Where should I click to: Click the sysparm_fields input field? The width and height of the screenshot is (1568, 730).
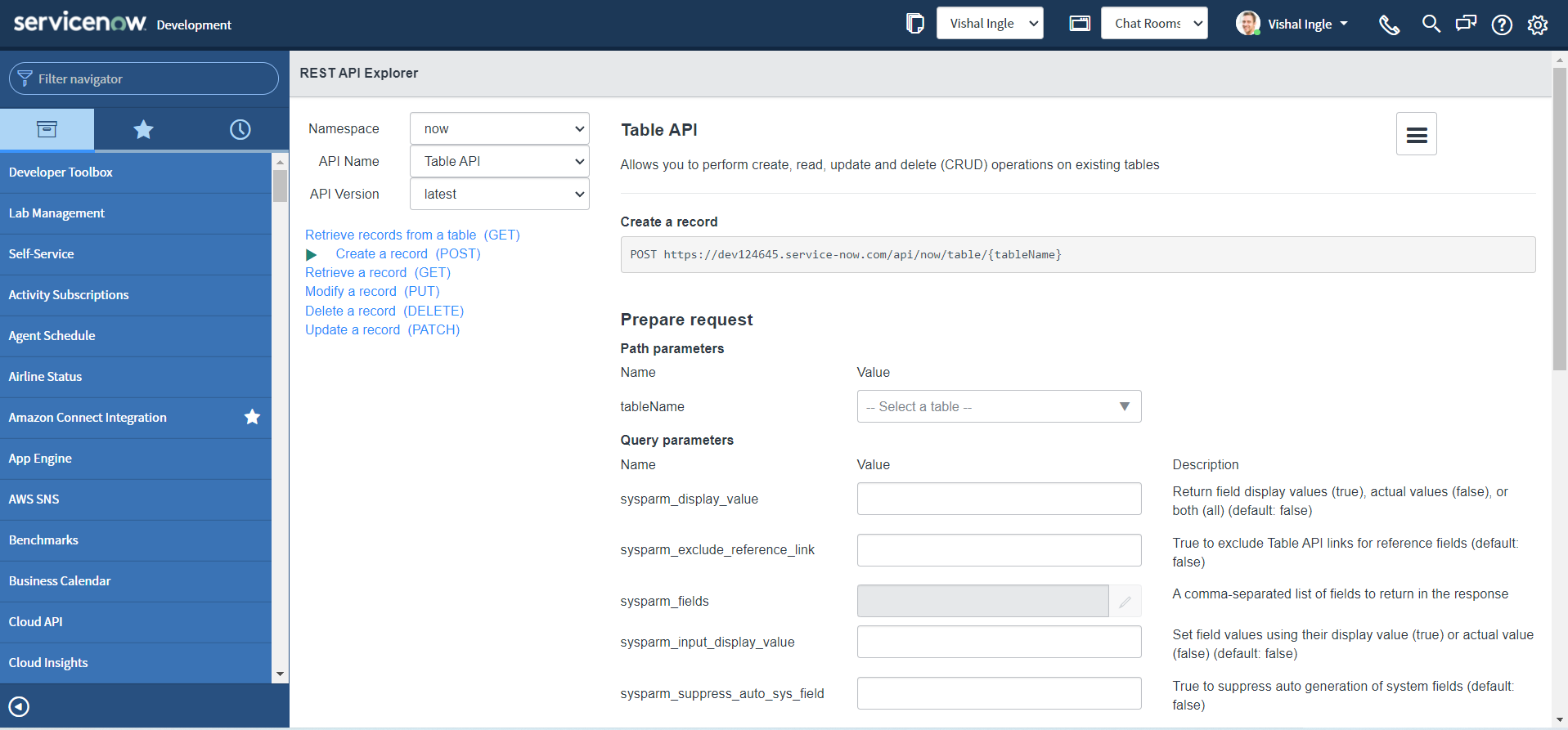(983, 601)
